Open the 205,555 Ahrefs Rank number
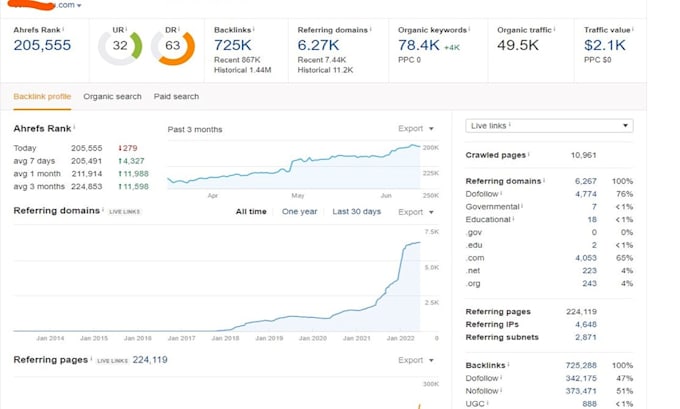 pyautogui.click(x=42, y=45)
